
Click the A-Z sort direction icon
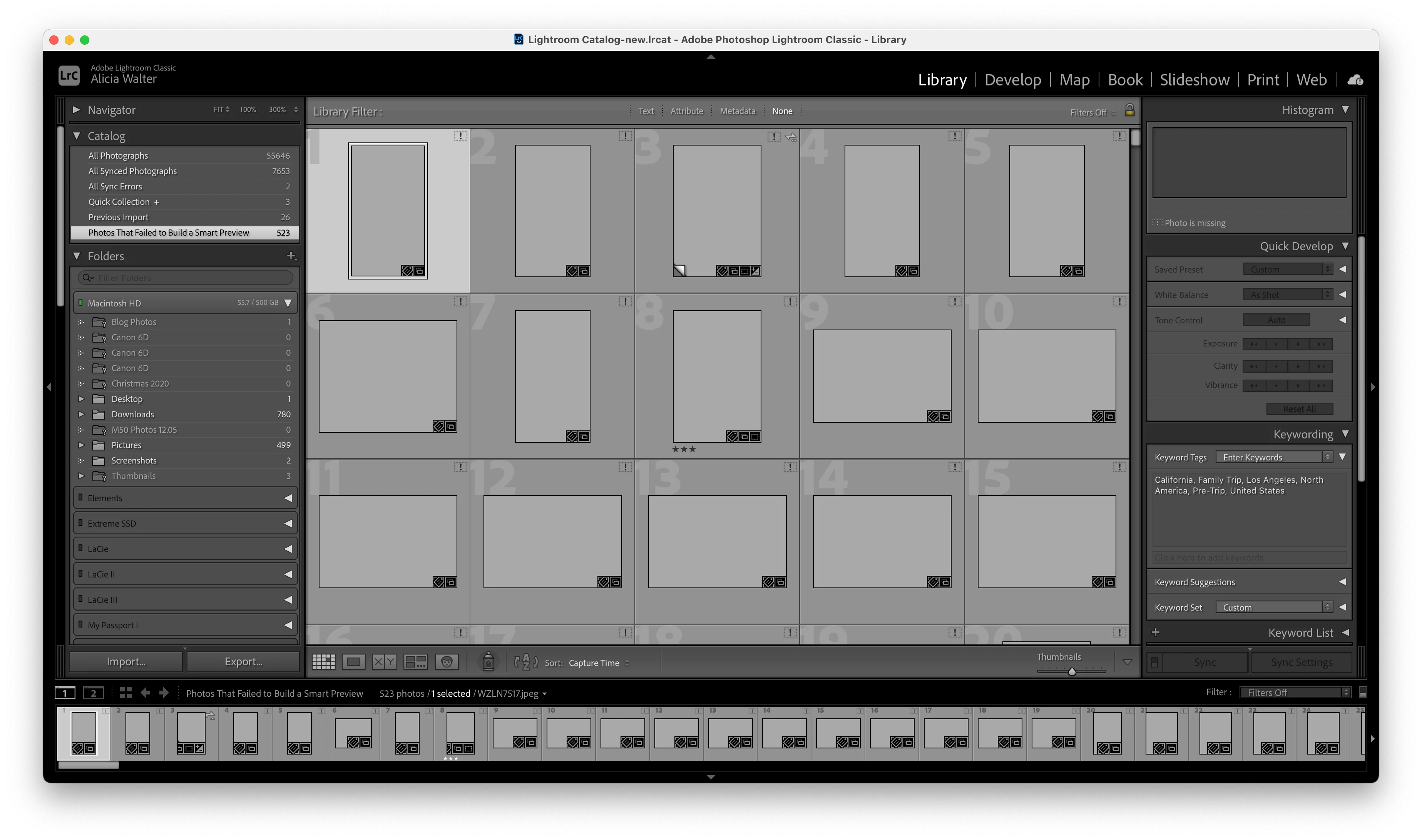point(526,662)
